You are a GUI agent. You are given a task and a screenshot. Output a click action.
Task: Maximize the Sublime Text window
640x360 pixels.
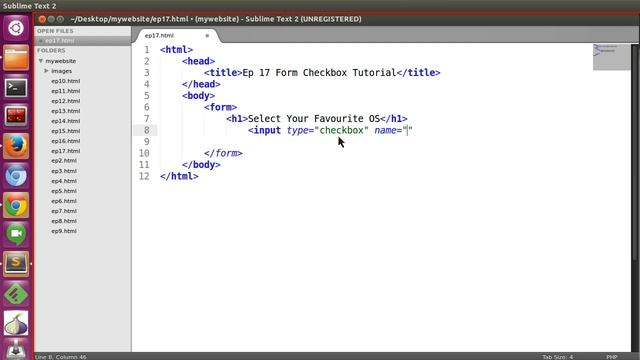(60, 19)
